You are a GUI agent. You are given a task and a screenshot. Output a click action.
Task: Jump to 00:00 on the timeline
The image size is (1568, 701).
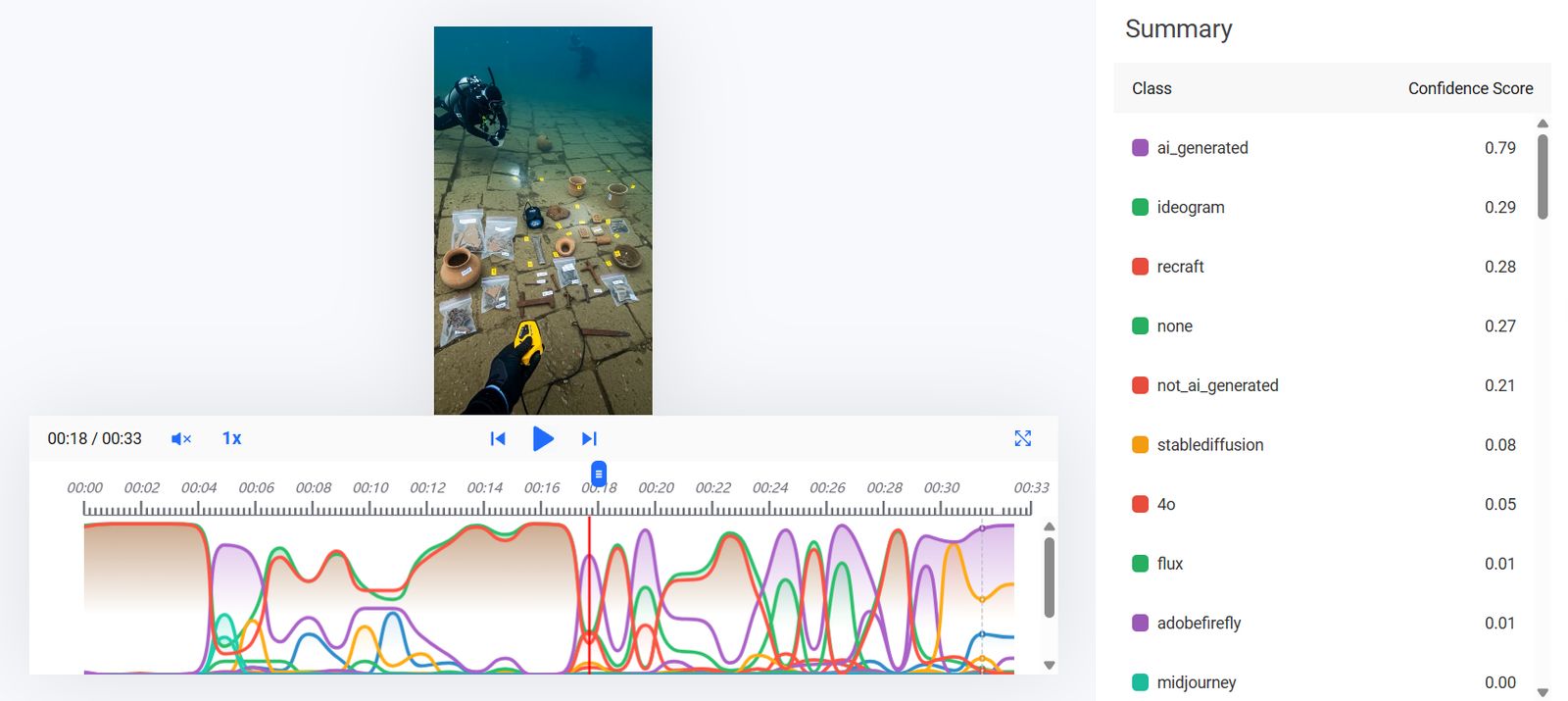tap(84, 487)
